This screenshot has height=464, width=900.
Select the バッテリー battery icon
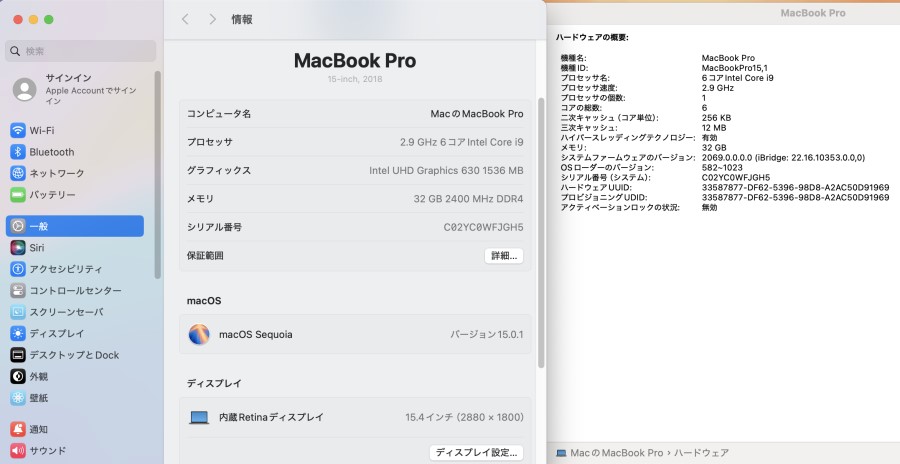tap(18, 195)
